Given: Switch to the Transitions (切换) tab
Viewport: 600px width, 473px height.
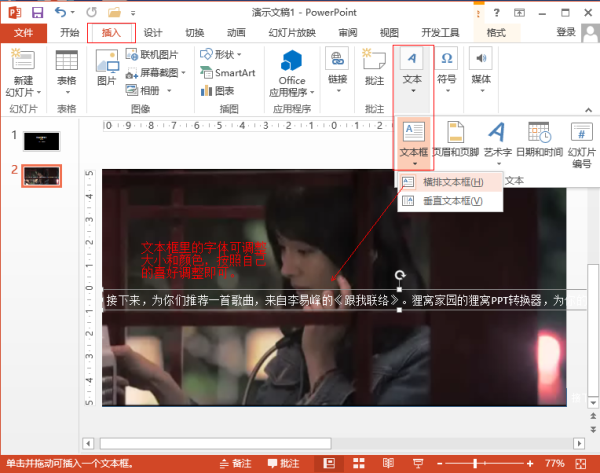Looking at the screenshot, I should tap(195, 33).
